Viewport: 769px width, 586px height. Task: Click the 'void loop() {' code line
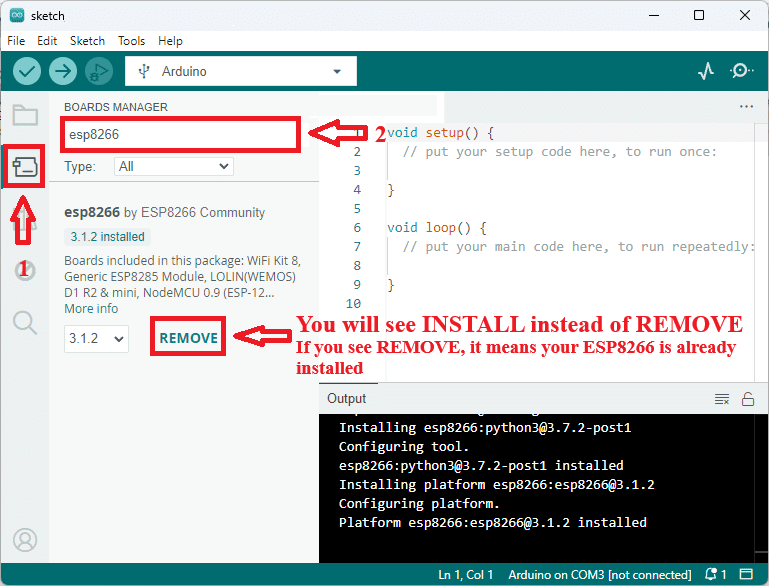click(x=436, y=228)
